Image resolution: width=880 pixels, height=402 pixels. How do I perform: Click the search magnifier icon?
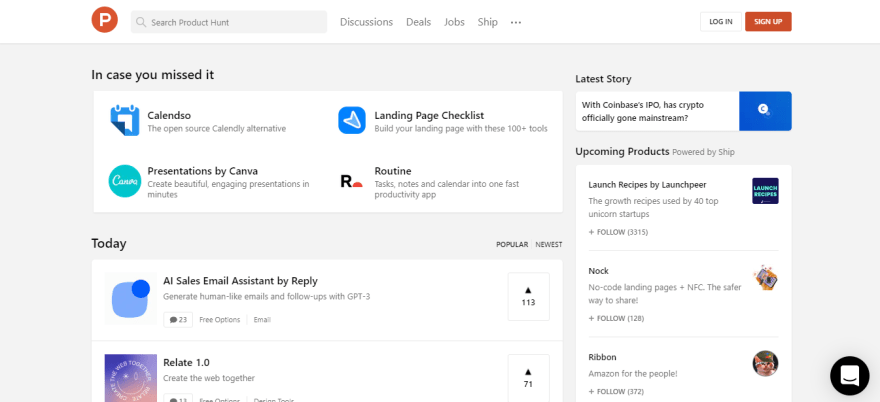[141, 22]
